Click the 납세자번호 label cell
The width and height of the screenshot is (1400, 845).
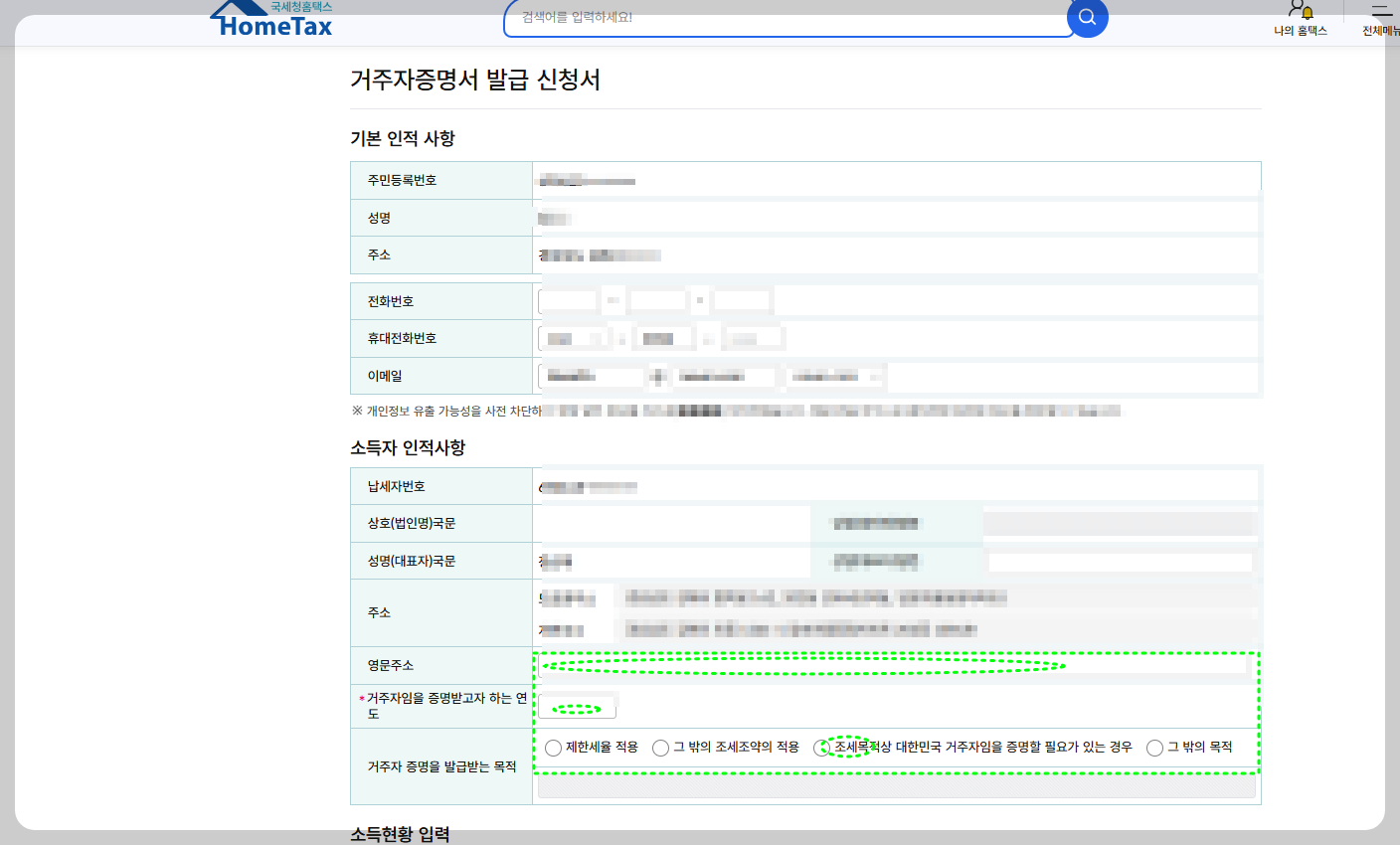click(441, 486)
